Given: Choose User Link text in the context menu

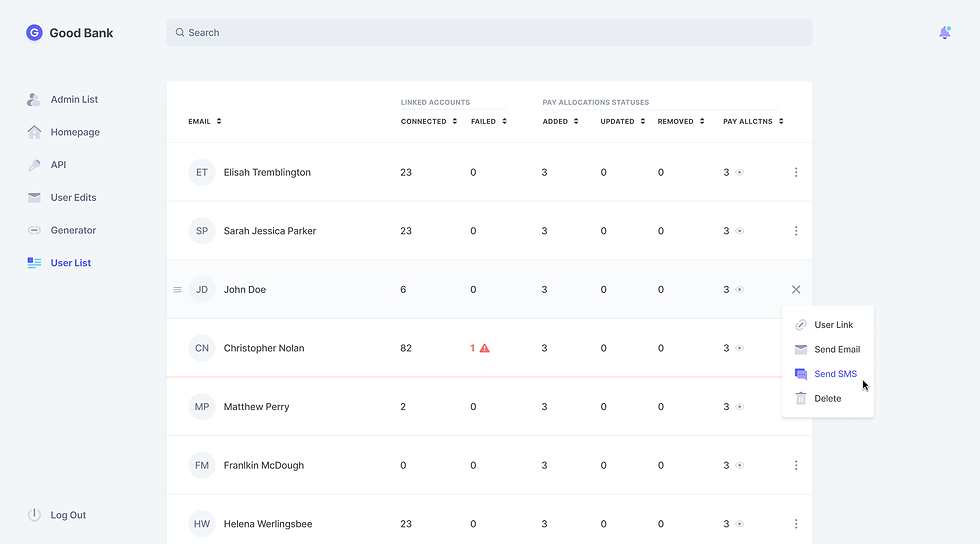Looking at the screenshot, I should click(x=834, y=325).
